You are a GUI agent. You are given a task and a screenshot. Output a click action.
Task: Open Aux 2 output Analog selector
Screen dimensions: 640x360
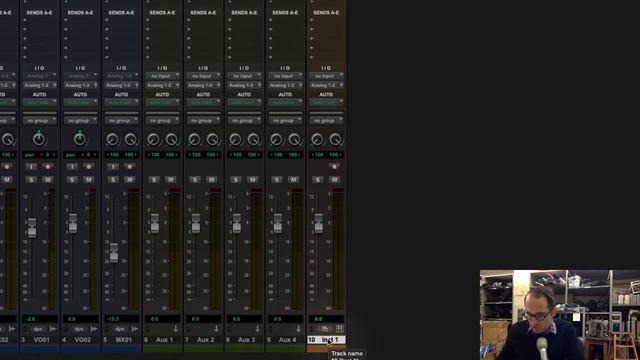(203, 85)
